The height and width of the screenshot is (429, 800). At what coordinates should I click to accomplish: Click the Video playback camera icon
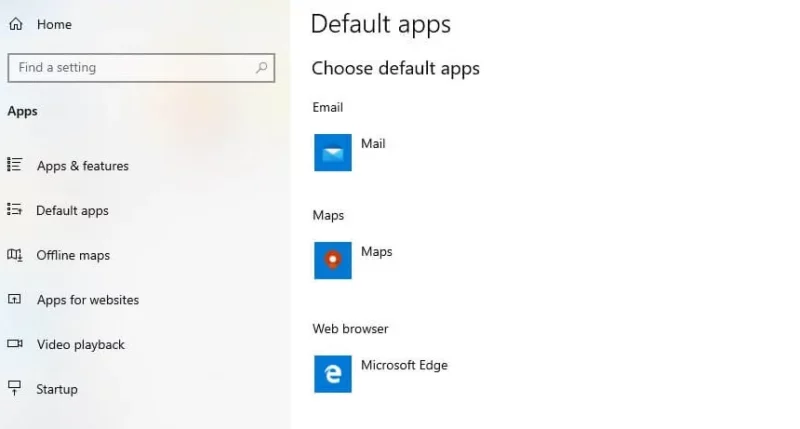click(x=15, y=343)
